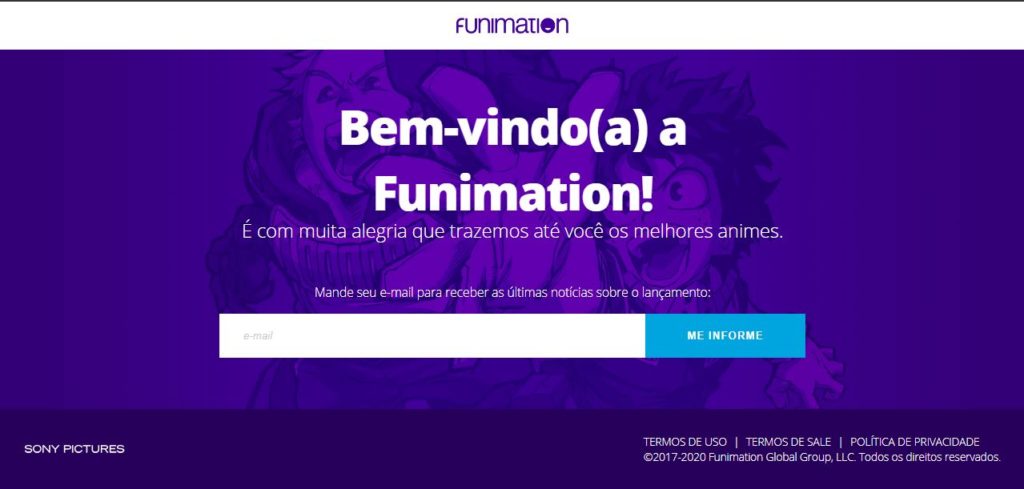This screenshot has height=489, width=1024.
Task: Click 'Todos os direitos reservados' footer text
Action: tap(929, 457)
